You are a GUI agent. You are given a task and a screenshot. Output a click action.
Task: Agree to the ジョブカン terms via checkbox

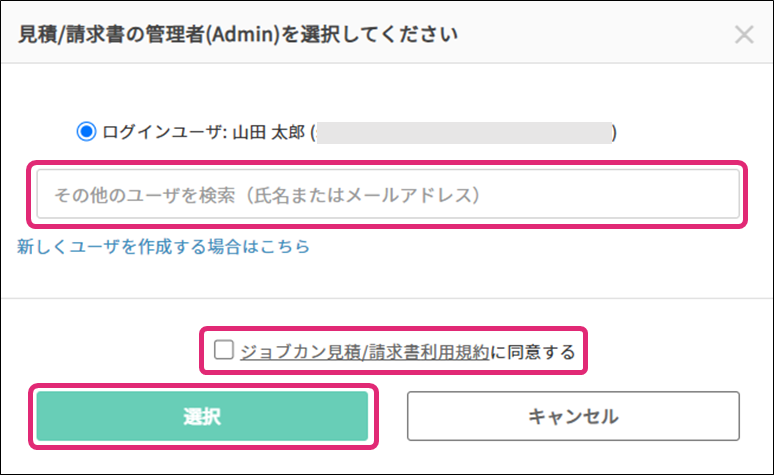tap(223, 350)
